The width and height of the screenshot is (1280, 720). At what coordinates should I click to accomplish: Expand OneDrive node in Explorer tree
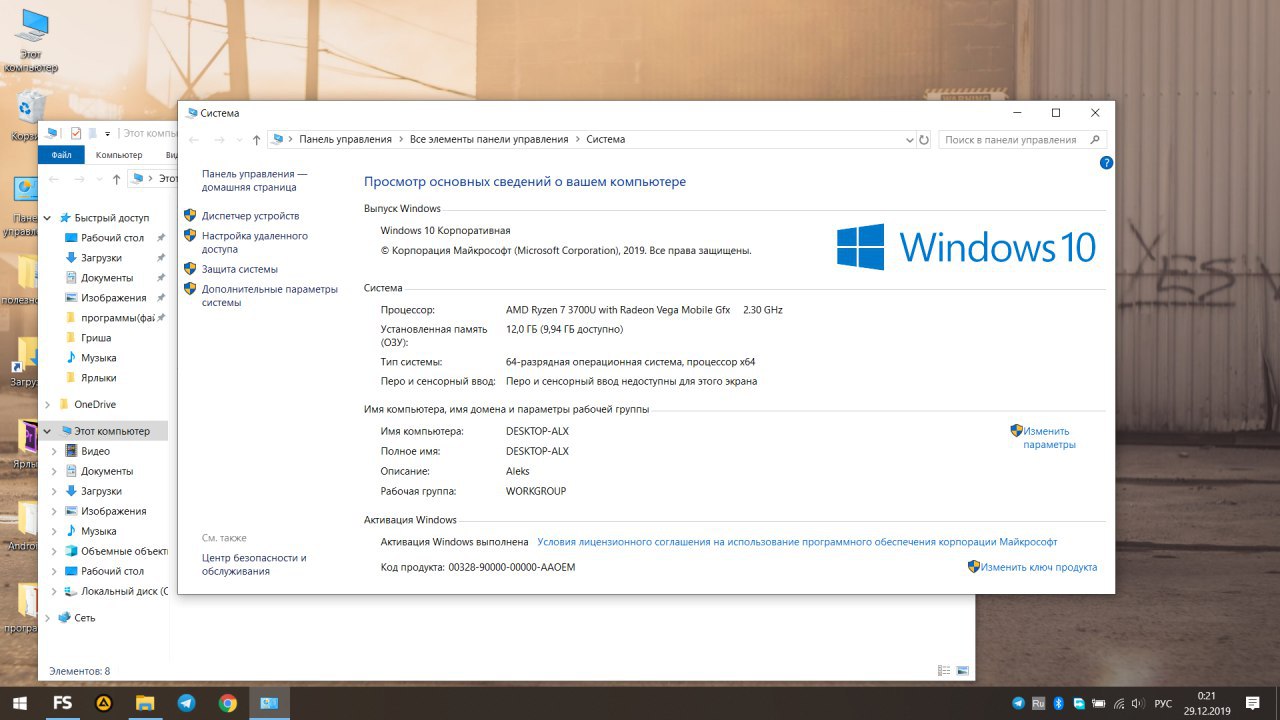[48, 405]
